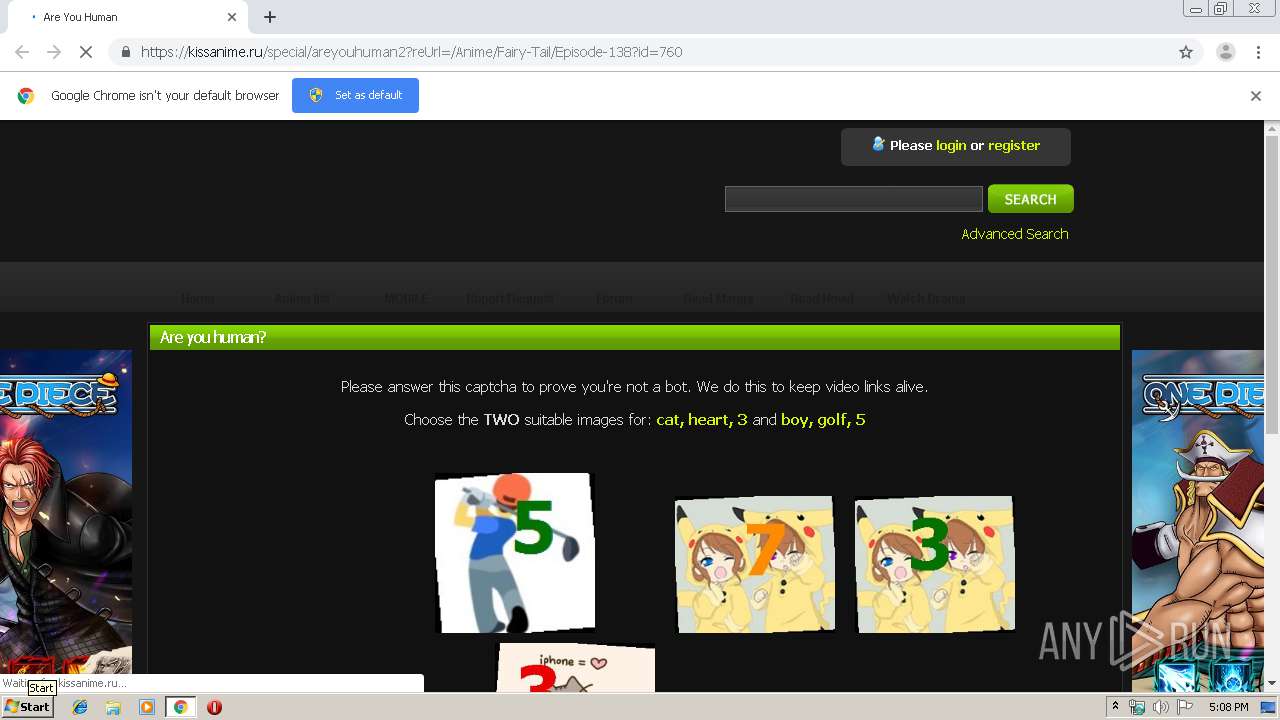Click the Read Manga menu item

[718, 298]
